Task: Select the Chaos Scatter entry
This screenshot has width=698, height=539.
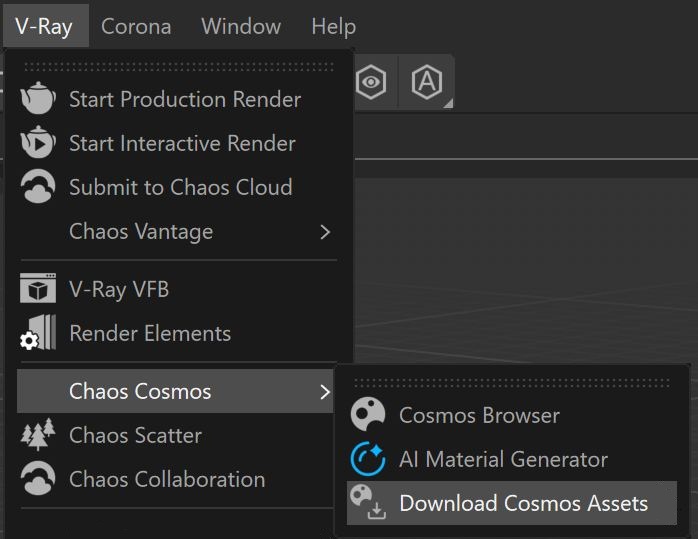Action: click(x=177, y=435)
